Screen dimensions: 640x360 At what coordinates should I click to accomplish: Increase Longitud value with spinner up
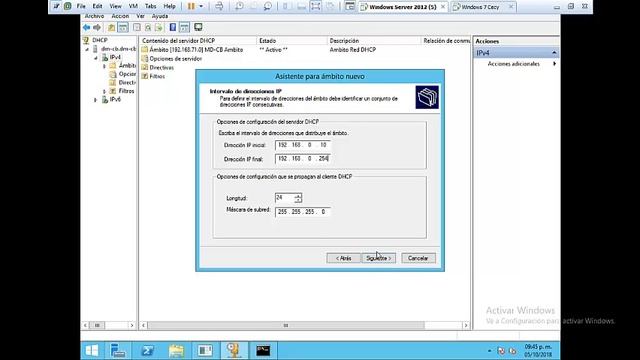pyautogui.click(x=298, y=196)
